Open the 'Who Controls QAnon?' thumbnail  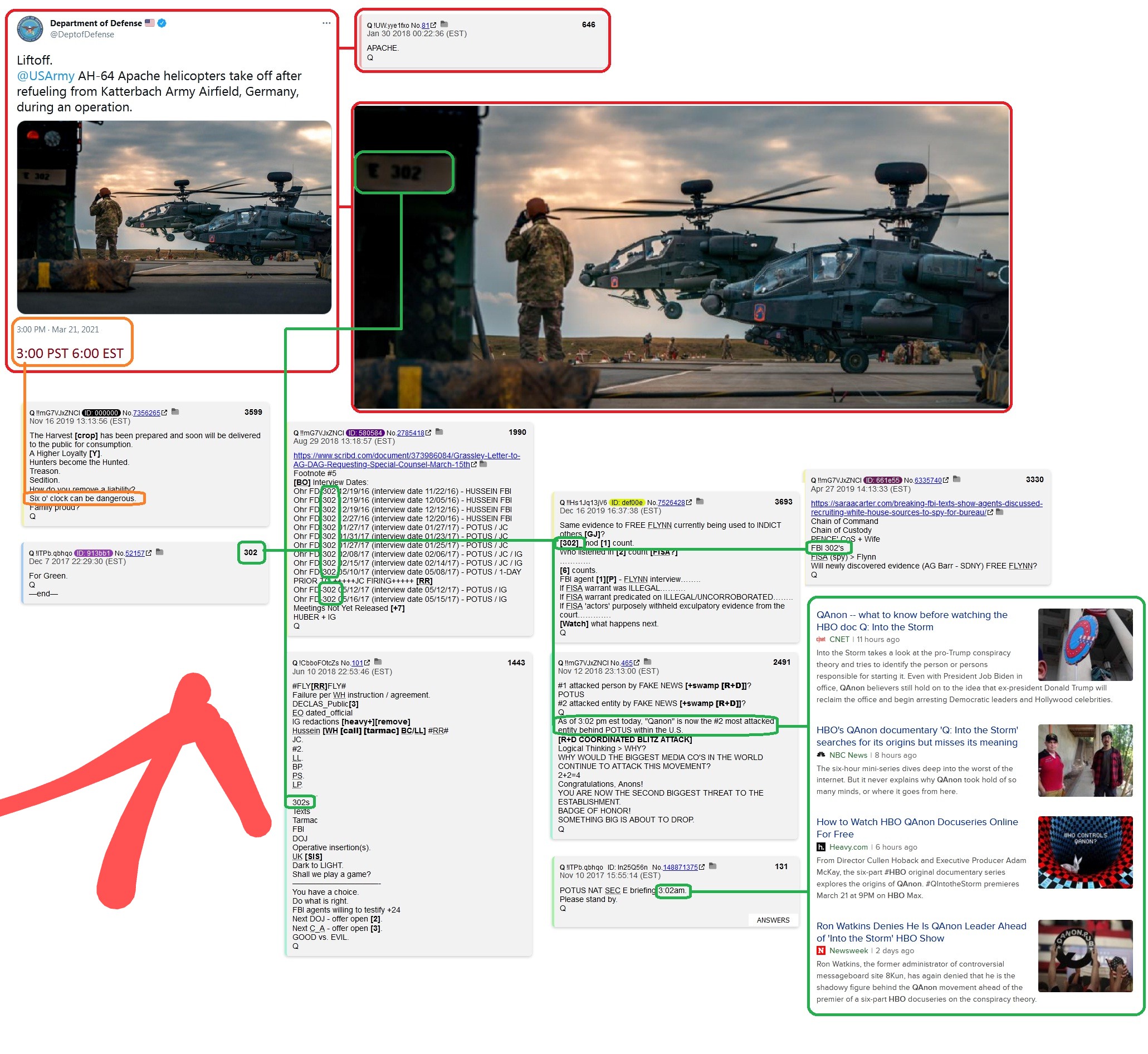1085,852
